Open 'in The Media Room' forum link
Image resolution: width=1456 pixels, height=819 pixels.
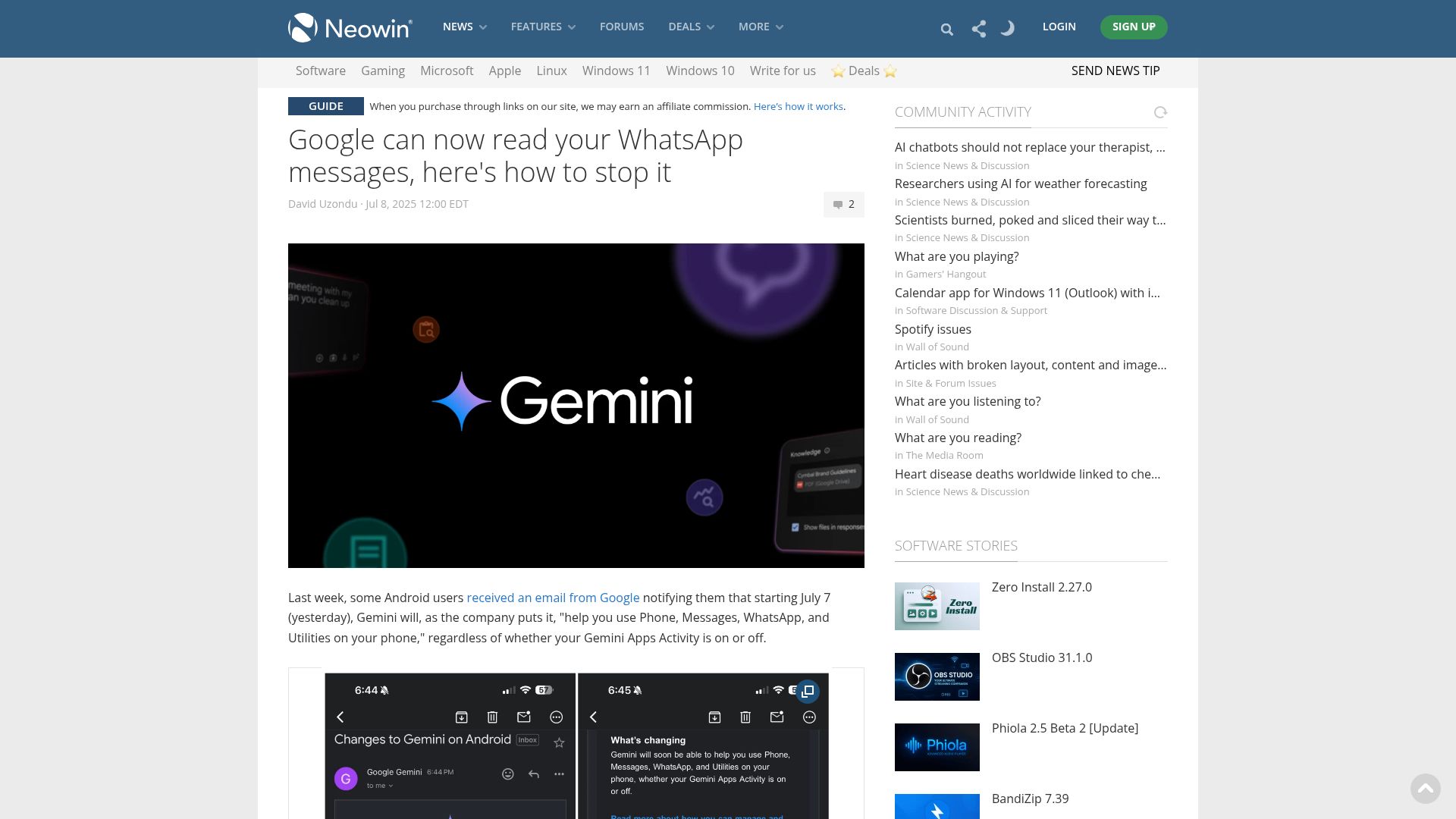pyautogui.click(x=939, y=455)
